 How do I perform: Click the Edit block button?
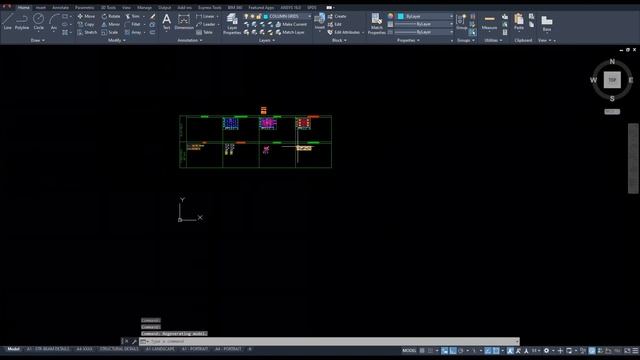tap(335, 24)
